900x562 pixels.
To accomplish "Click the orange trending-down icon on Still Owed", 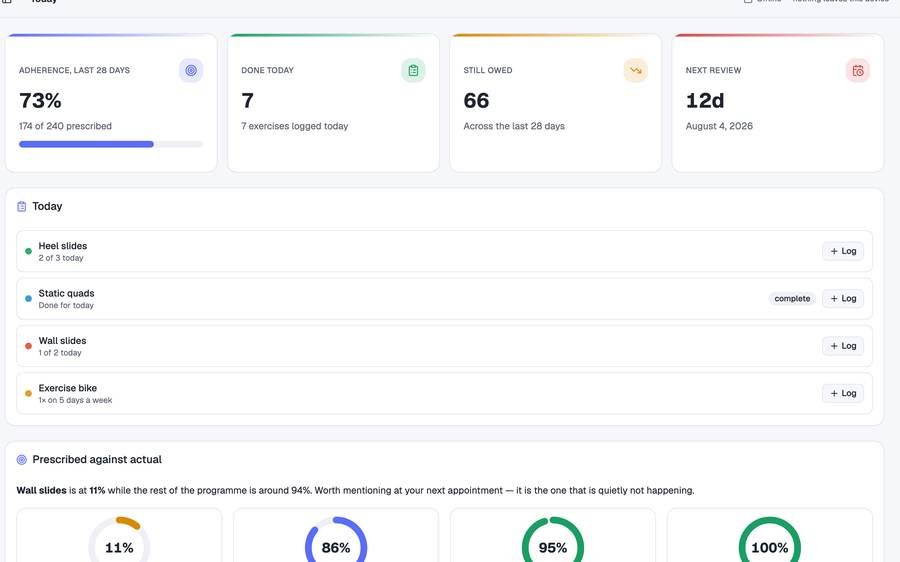I will [x=635, y=71].
